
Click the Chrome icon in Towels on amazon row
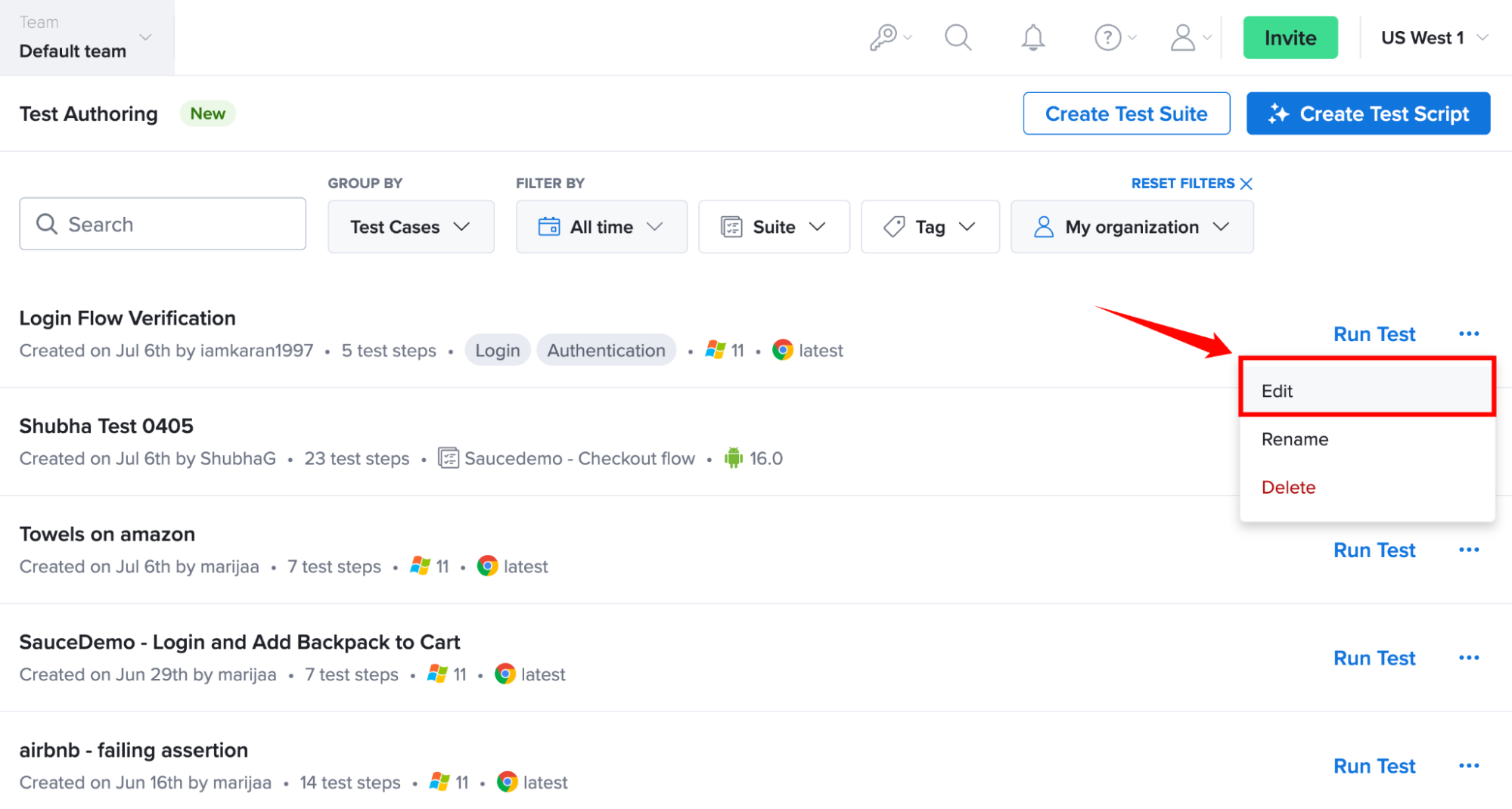tap(487, 566)
